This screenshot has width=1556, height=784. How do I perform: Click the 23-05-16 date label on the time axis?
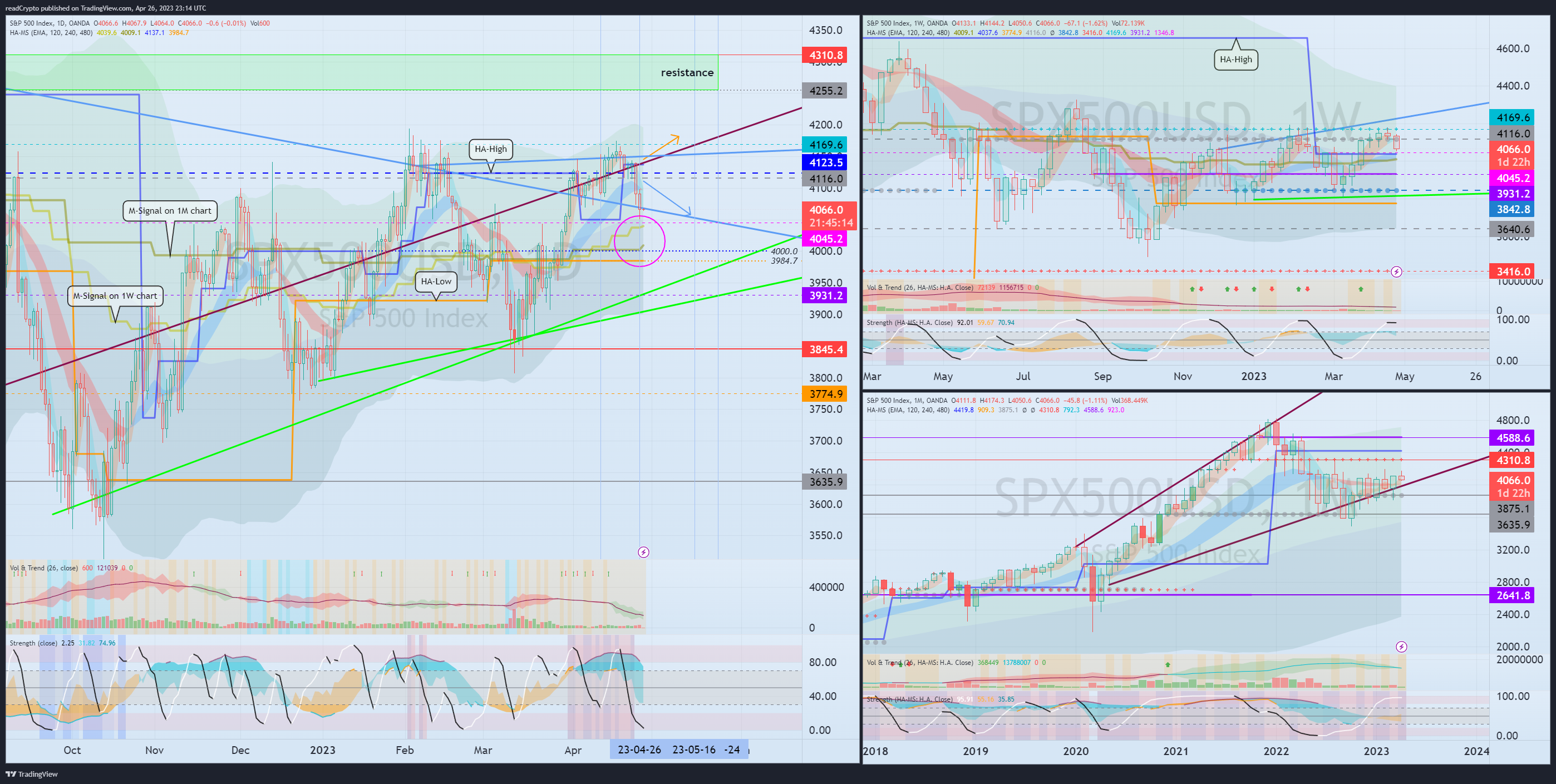point(693,750)
